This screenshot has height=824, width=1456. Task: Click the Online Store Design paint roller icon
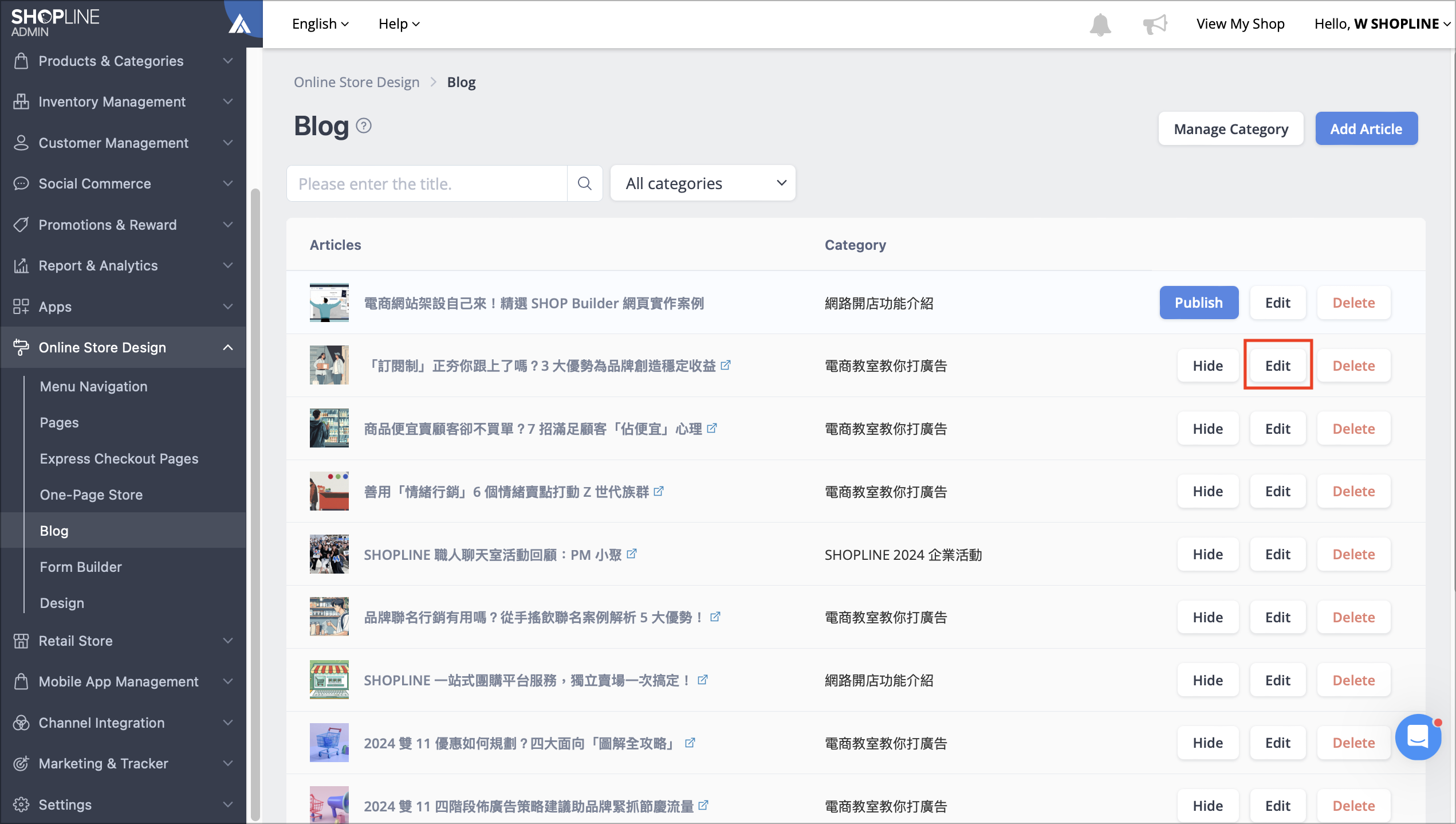point(21,347)
